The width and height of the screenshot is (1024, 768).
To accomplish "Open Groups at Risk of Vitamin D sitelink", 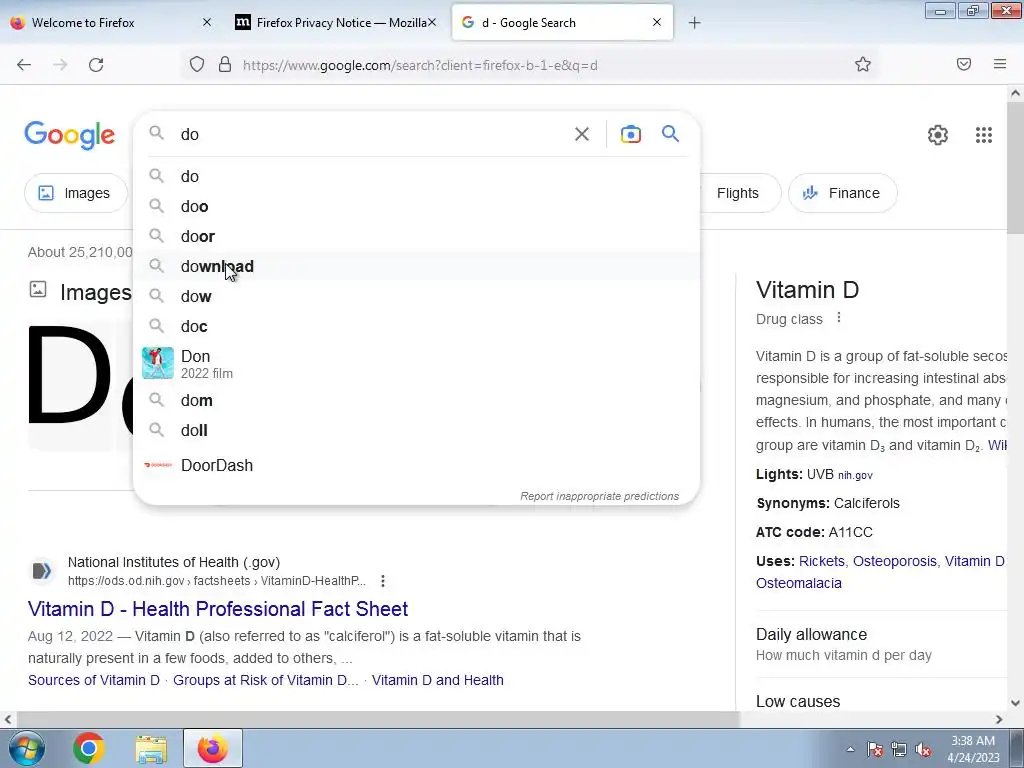I will pyautogui.click(x=266, y=680).
